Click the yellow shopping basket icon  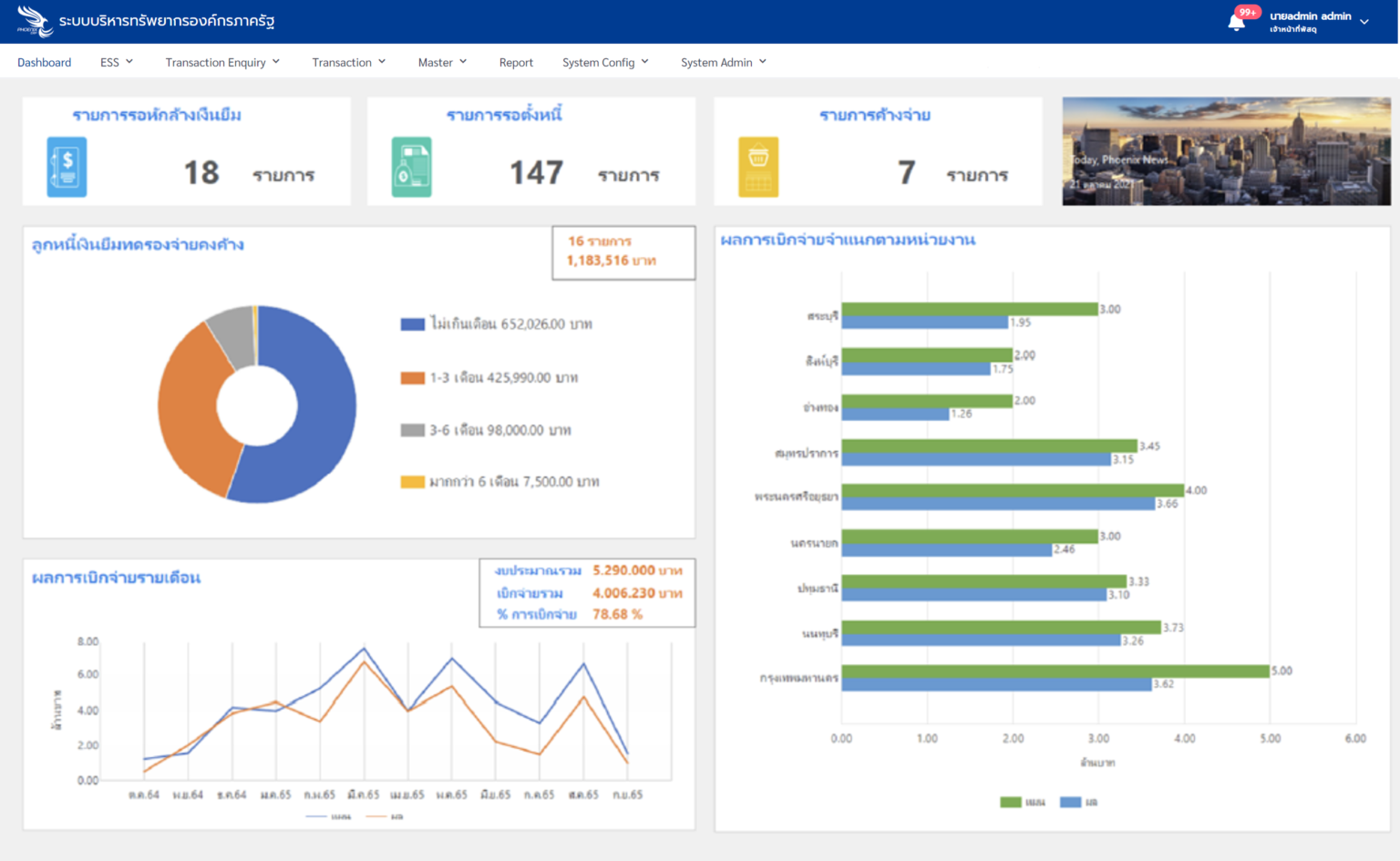758,168
